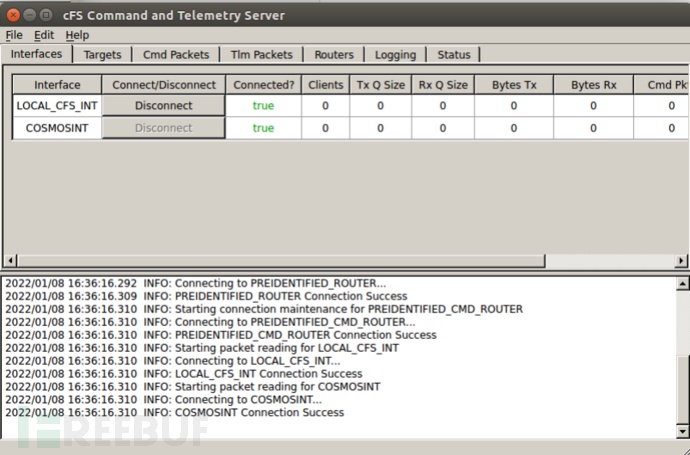Click the 'LOCAL_CFS_INT Connection Success' log line
Image resolution: width=690 pixels, height=455 pixels.
point(184,374)
